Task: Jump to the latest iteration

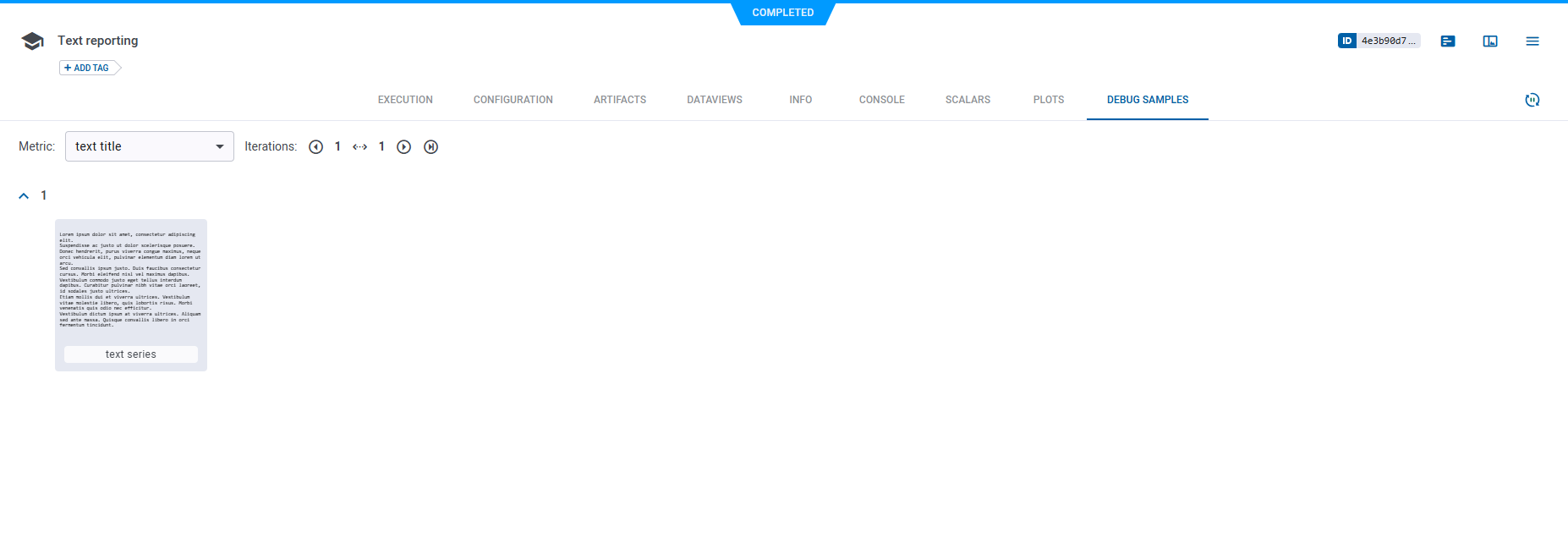Action: click(430, 147)
